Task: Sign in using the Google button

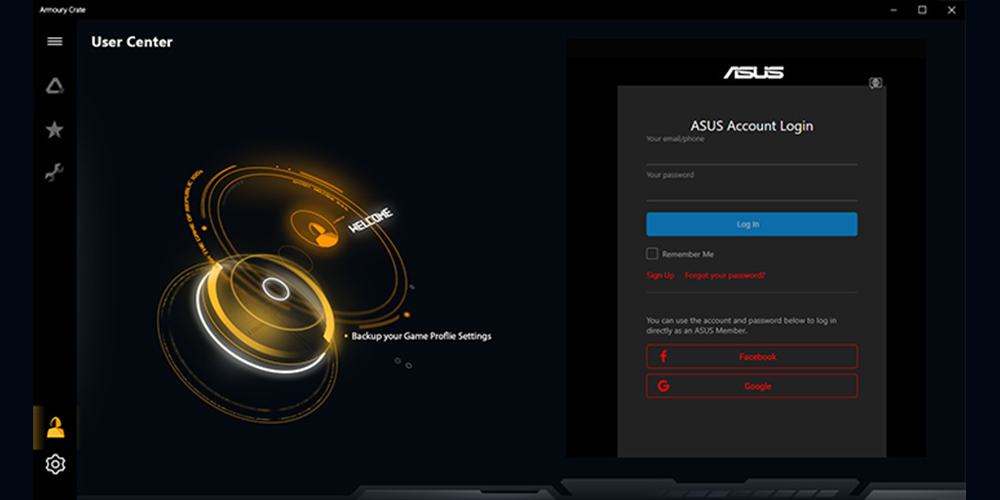Action: (x=751, y=386)
